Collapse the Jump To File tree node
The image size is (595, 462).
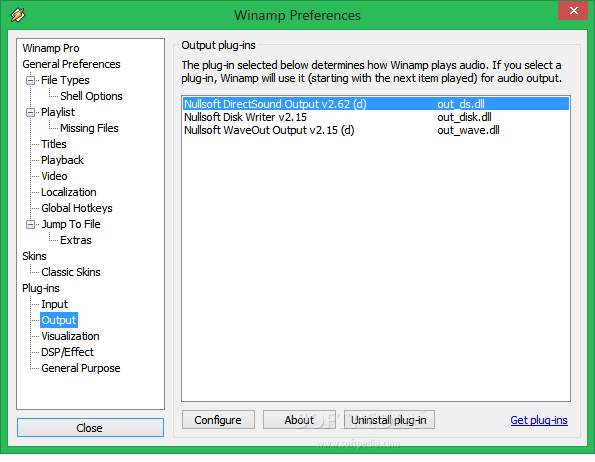click(x=30, y=224)
